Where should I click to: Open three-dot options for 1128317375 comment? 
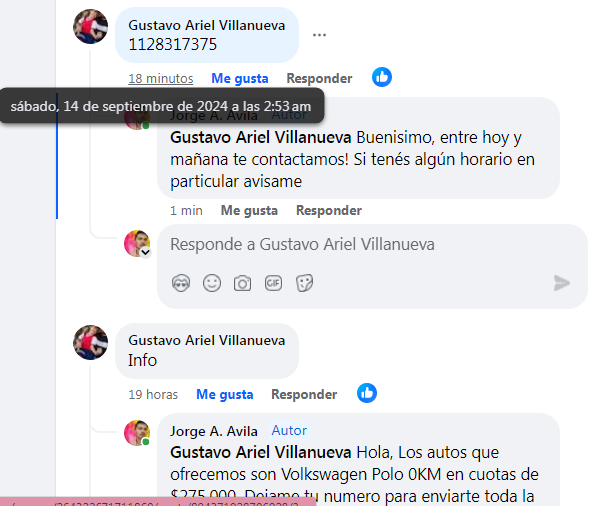319,35
